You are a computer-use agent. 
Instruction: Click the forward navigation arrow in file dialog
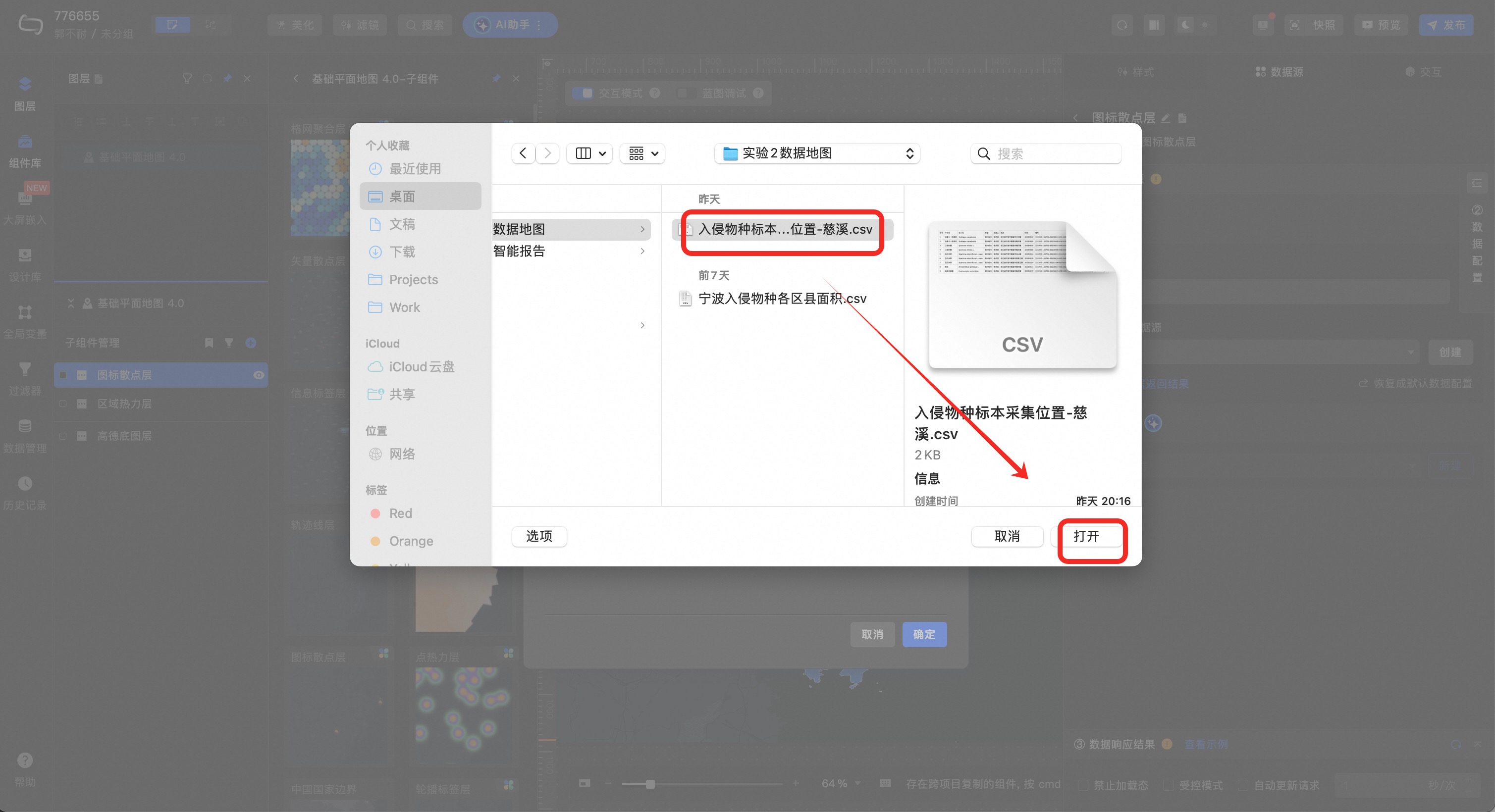click(547, 153)
